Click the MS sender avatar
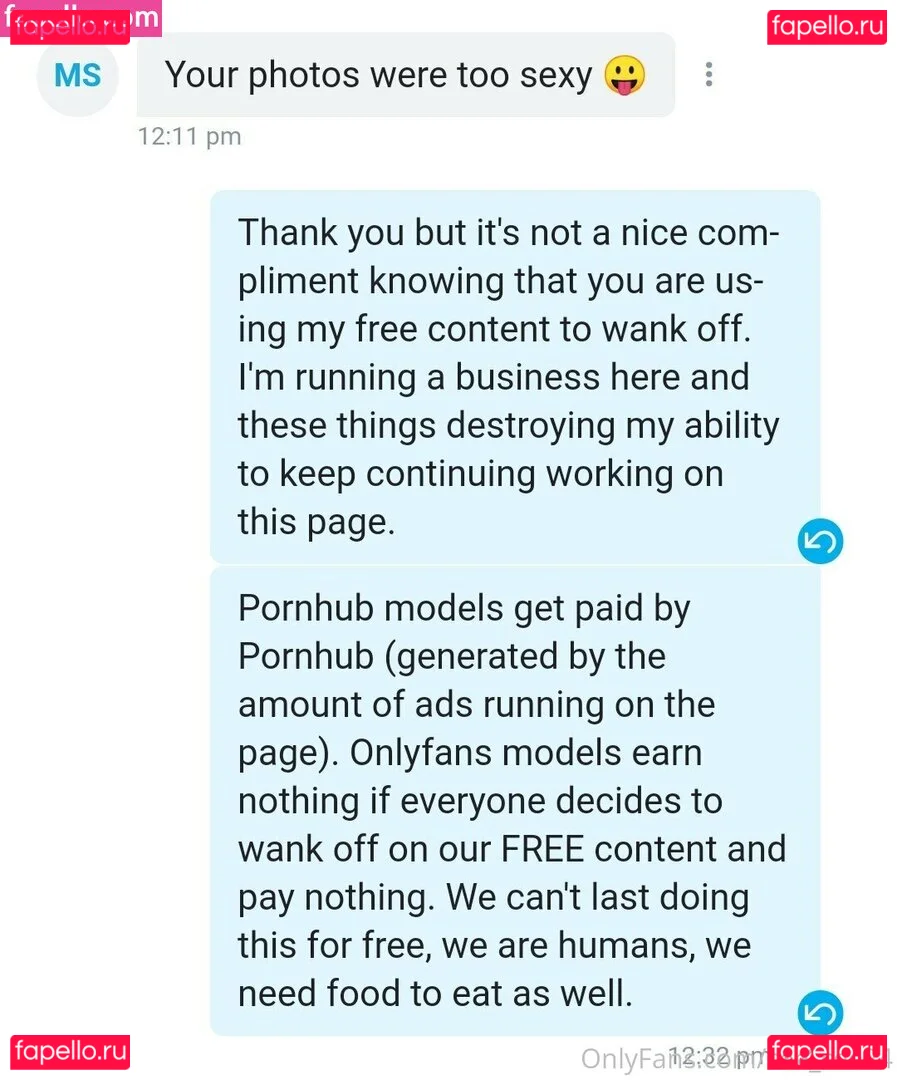Image resolution: width=897 pixels, height=1080 pixels. (x=76, y=75)
